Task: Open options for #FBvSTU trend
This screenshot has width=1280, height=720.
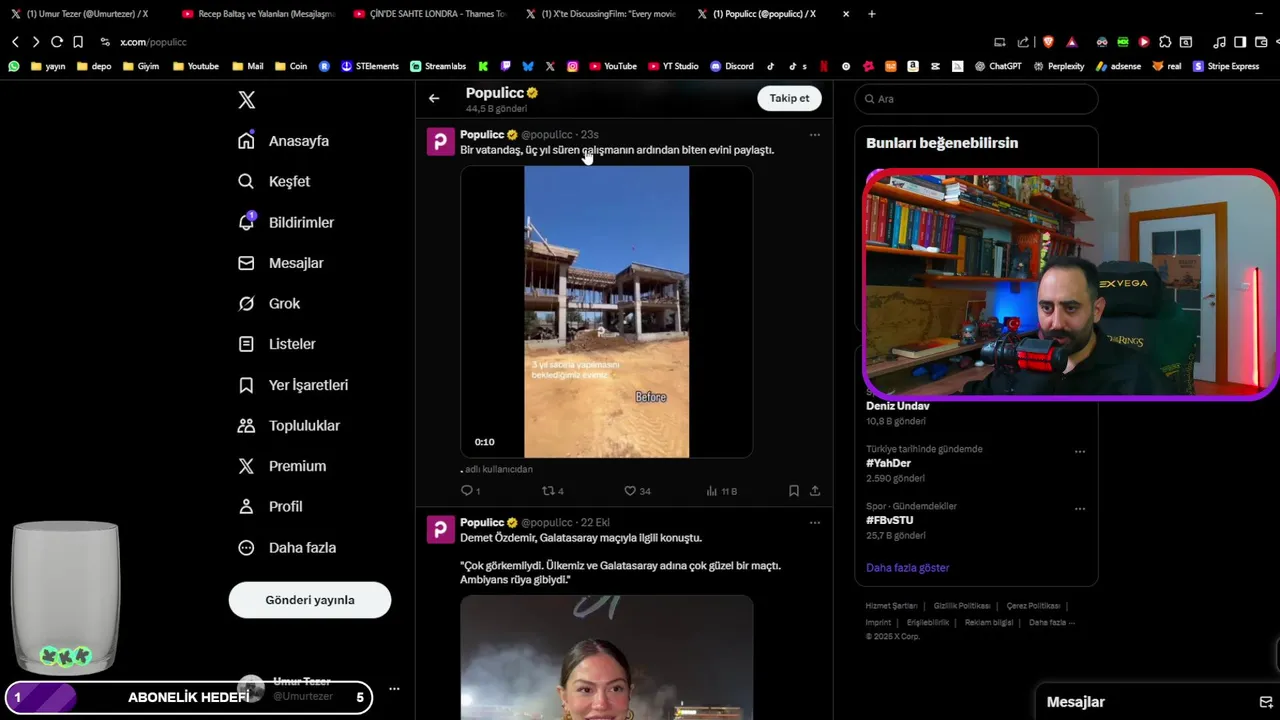Action: [x=1080, y=508]
